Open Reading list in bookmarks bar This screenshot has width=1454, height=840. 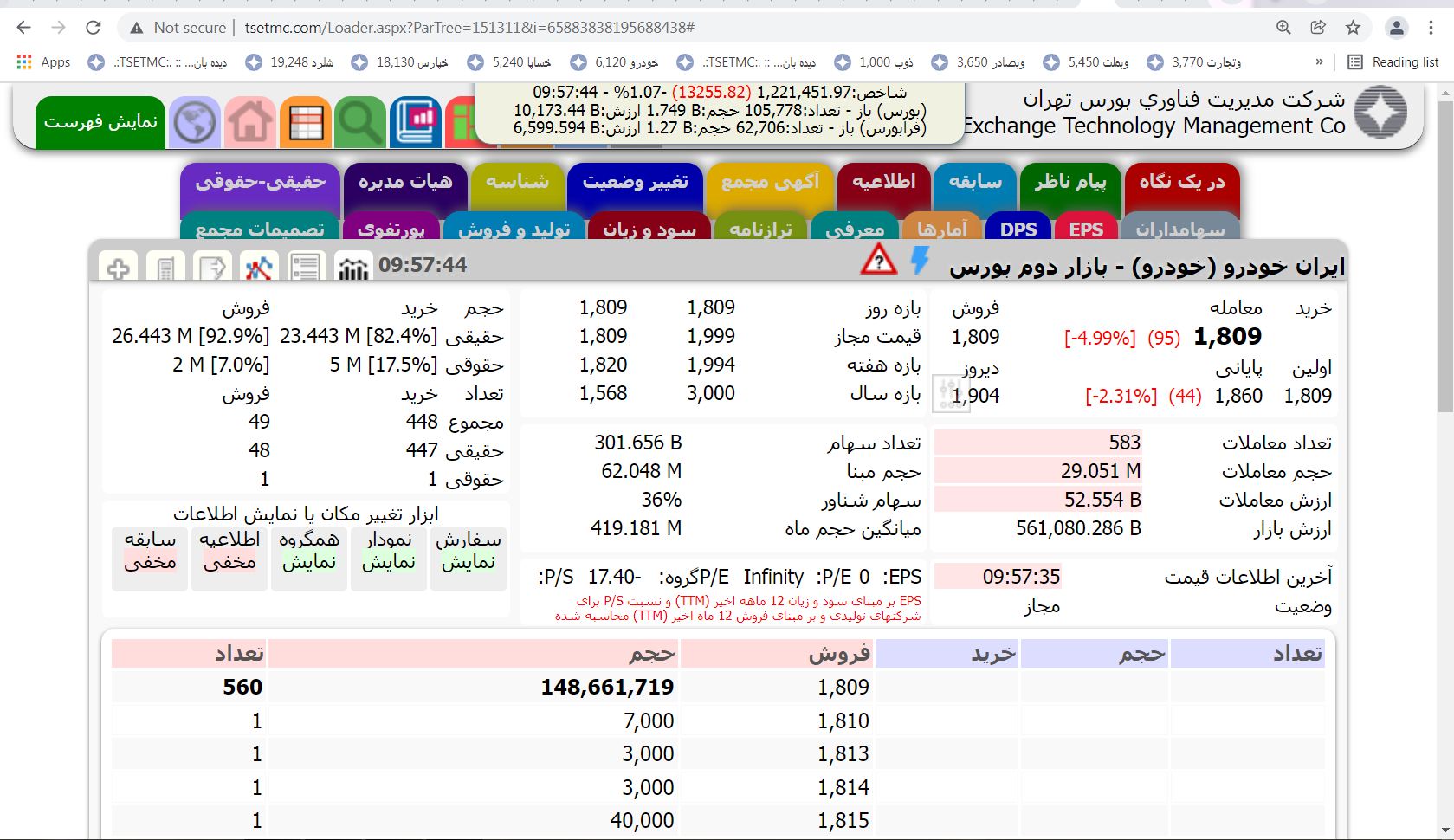click(x=1393, y=62)
